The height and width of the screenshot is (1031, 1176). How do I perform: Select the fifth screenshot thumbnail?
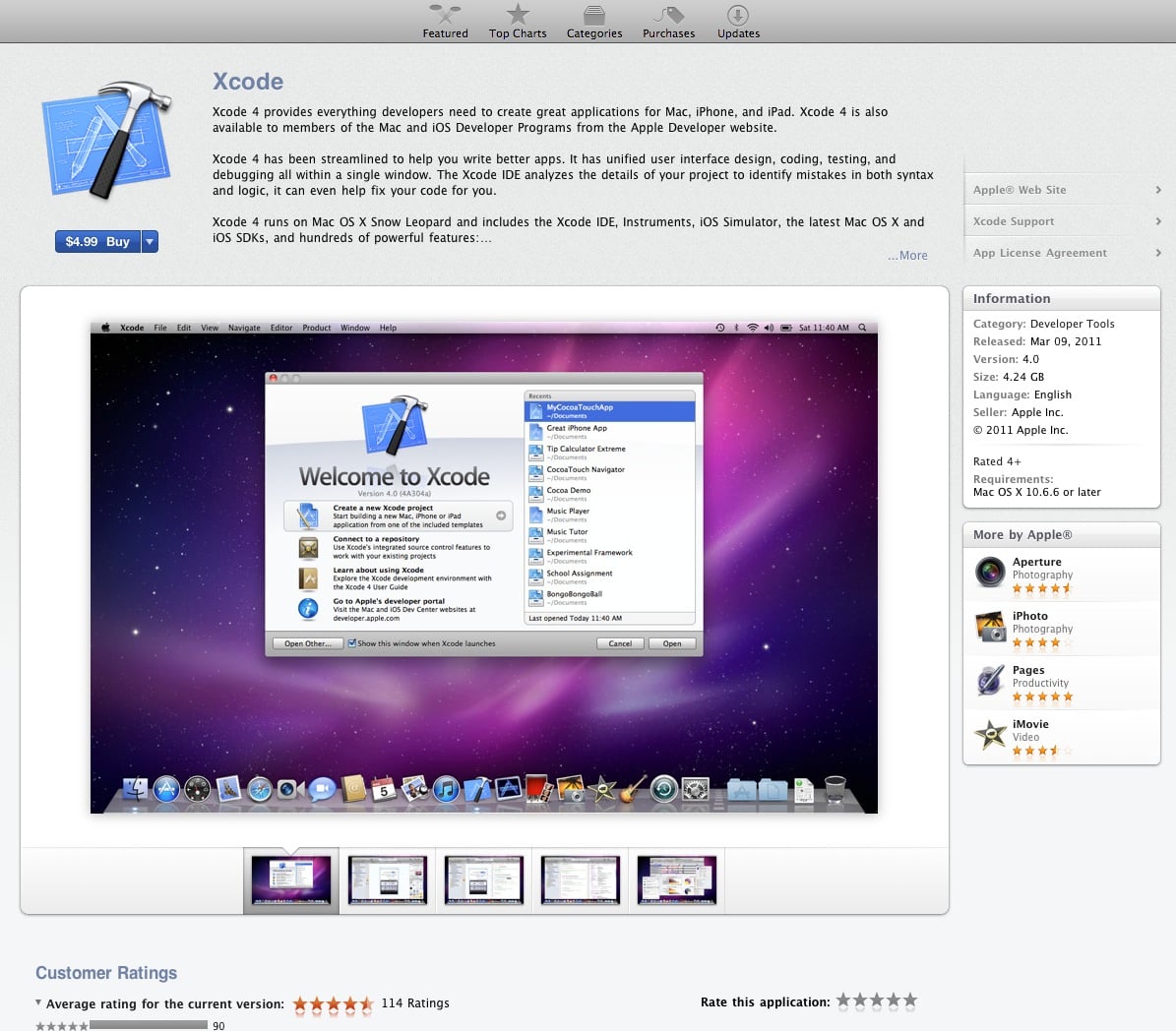(x=676, y=880)
